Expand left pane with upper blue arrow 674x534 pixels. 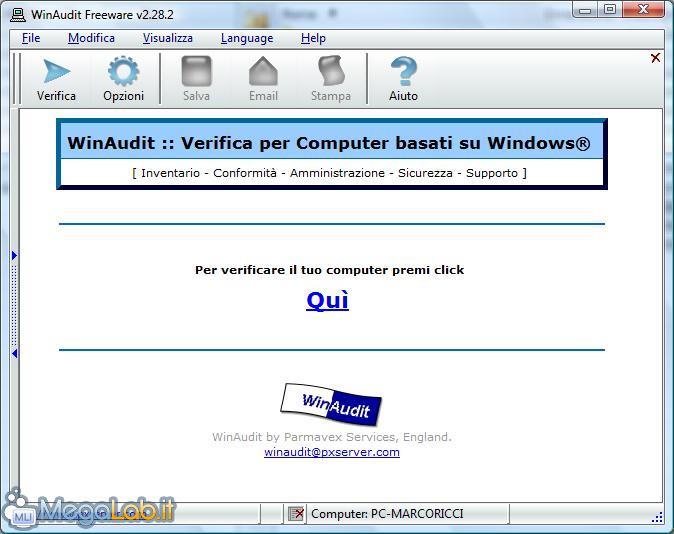pos(14,255)
